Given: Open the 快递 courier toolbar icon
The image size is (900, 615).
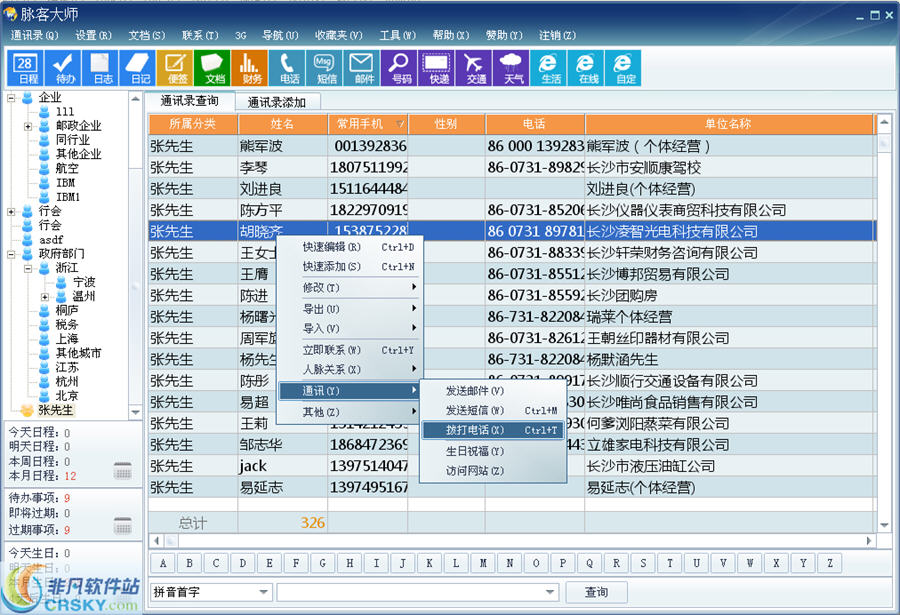Looking at the screenshot, I should point(436,68).
